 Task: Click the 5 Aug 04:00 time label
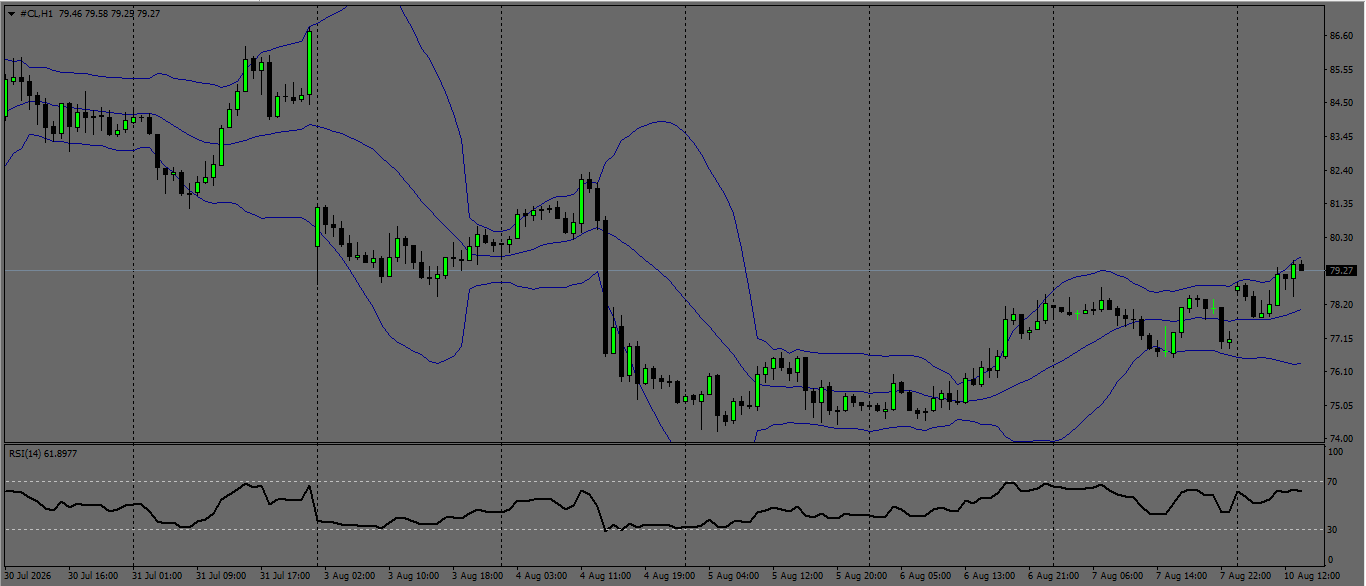(x=734, y=576)
